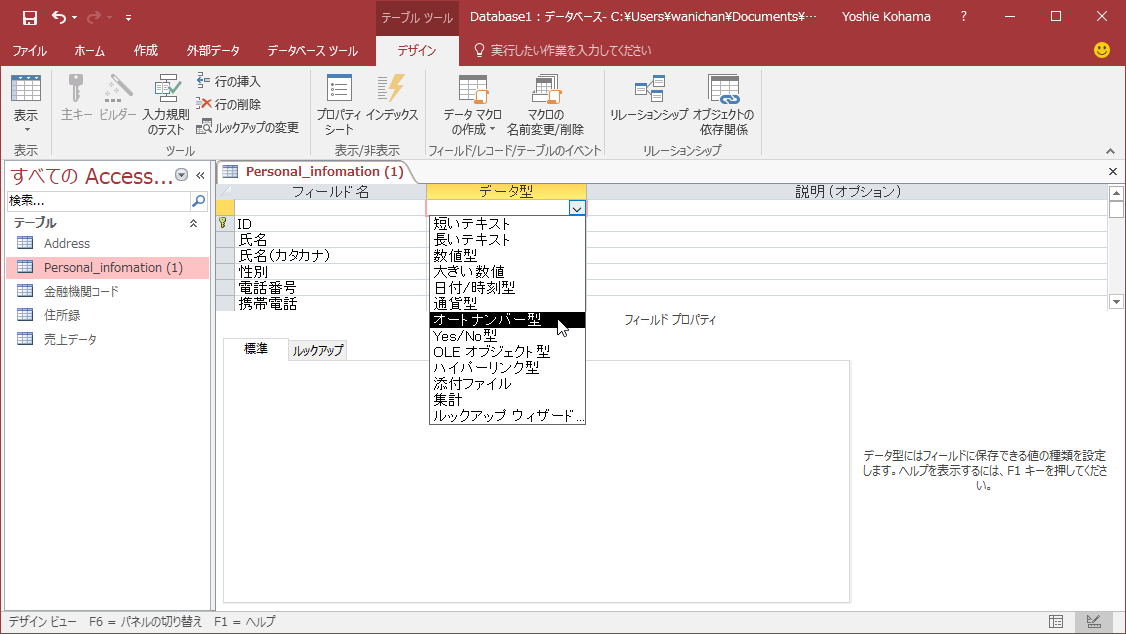Click the Undo arrow icon
This screenshot has width=1126, height=634.
coord(59,17)
